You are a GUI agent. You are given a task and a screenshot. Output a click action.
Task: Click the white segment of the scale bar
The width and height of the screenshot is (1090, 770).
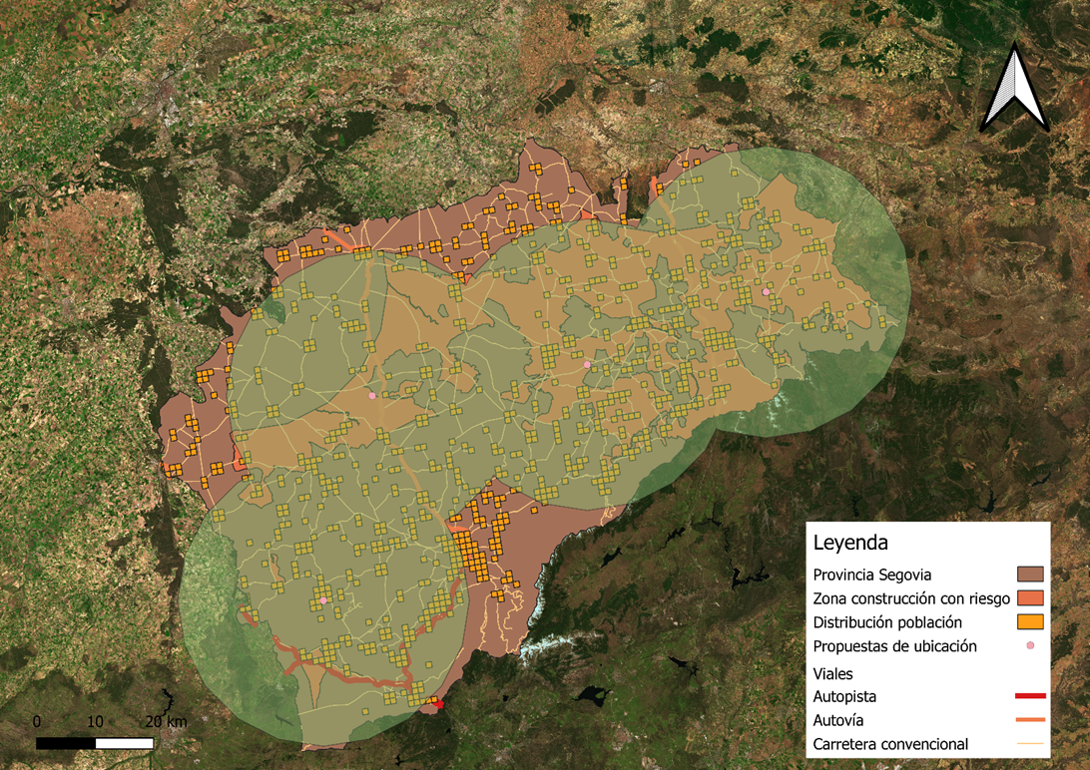(124, 743)
